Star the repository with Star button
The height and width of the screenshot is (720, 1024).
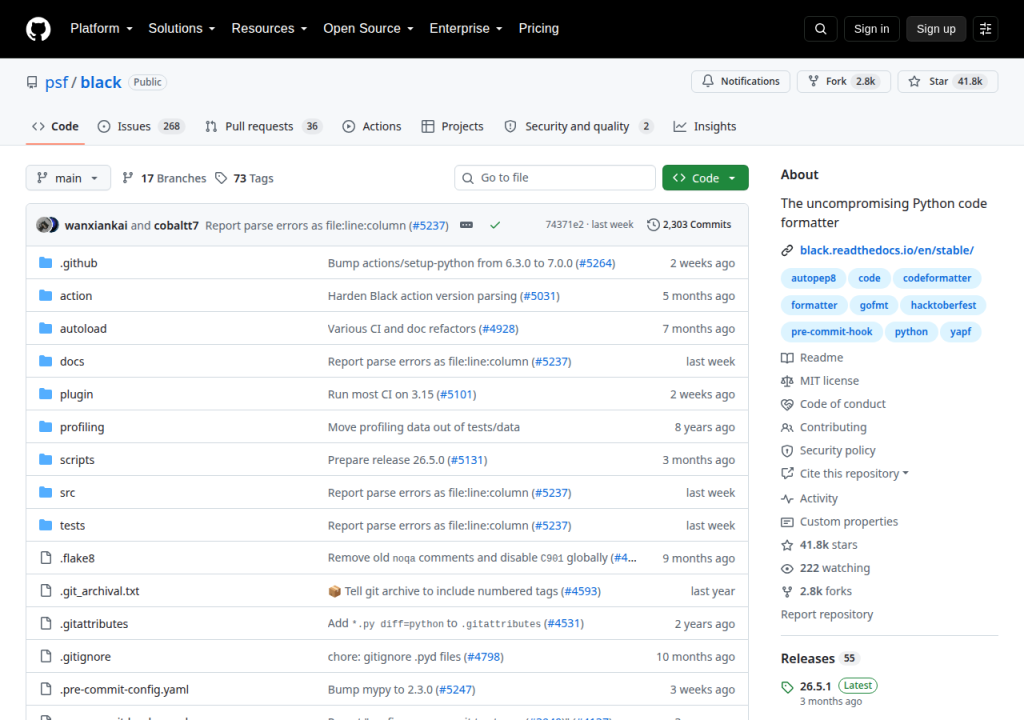(x=948, y=81)
